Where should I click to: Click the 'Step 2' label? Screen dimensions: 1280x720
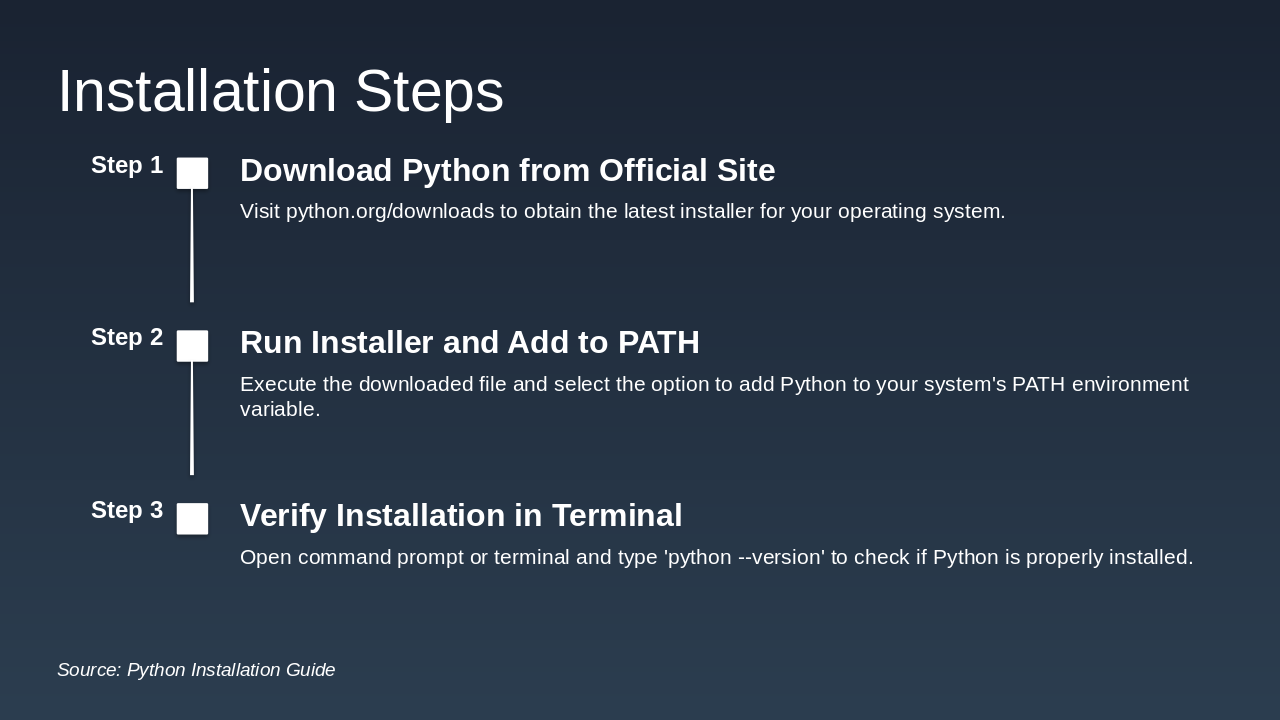(127, 338)
